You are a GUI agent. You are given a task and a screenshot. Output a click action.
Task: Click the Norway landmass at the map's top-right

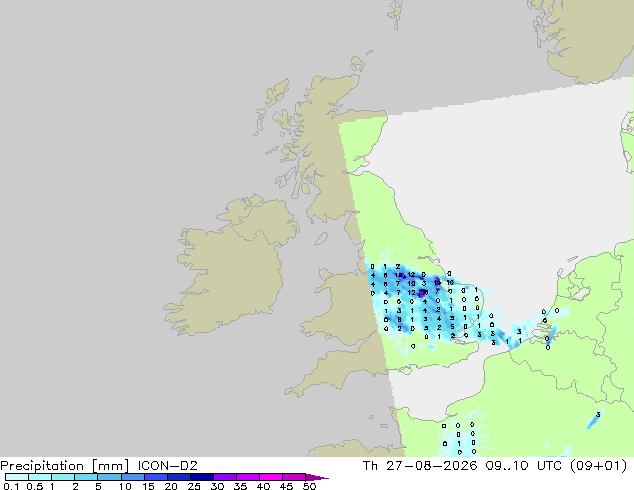coord(588,38)
